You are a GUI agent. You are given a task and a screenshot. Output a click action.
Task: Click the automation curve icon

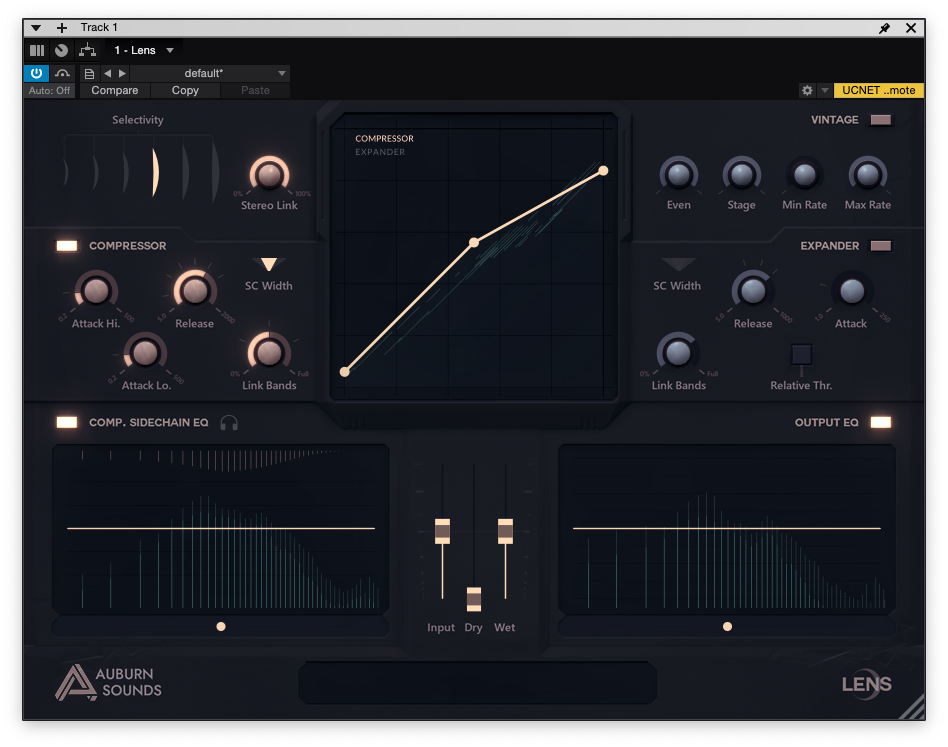click(62, 73)
